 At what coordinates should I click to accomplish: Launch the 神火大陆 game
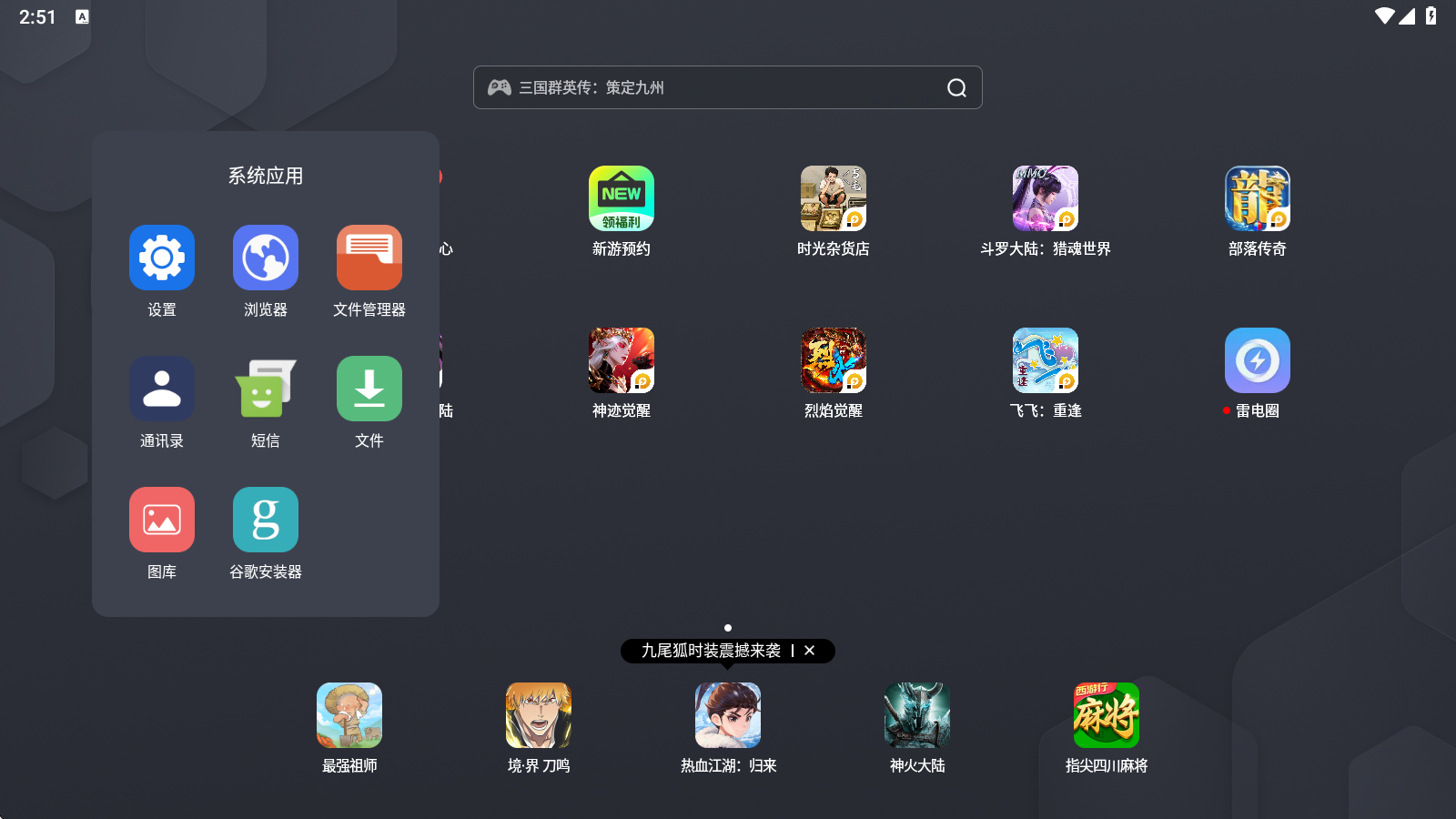click(917, 715)
